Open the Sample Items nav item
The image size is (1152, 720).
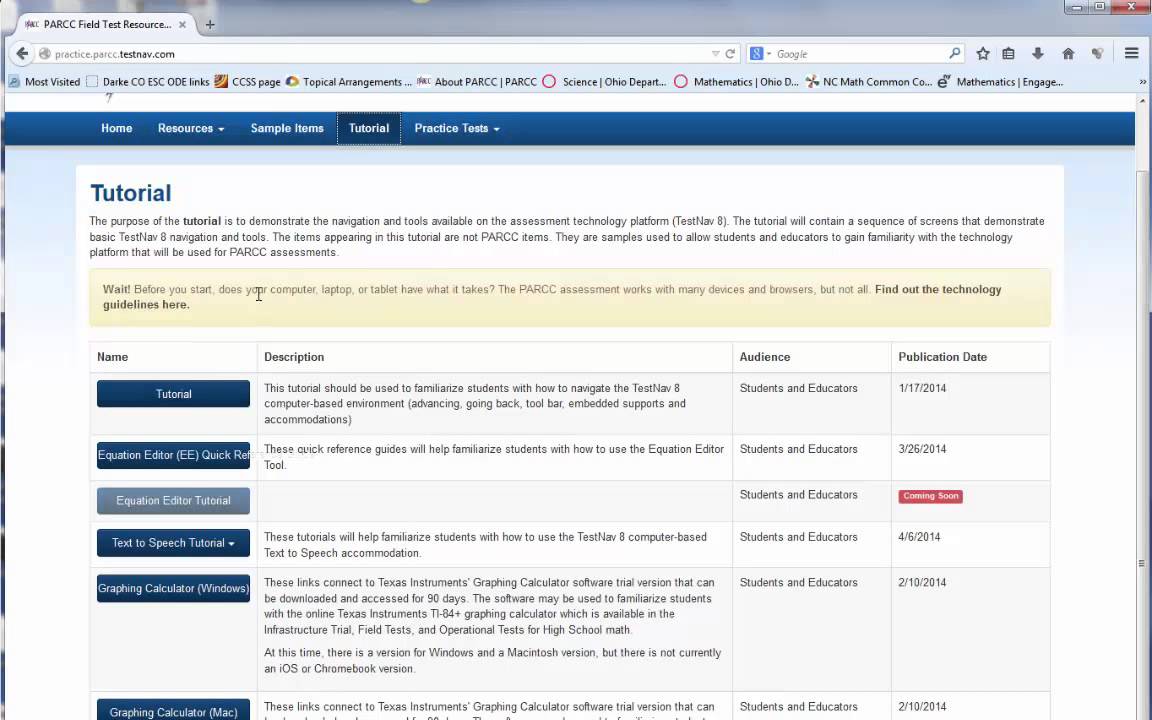pos(287,129)
